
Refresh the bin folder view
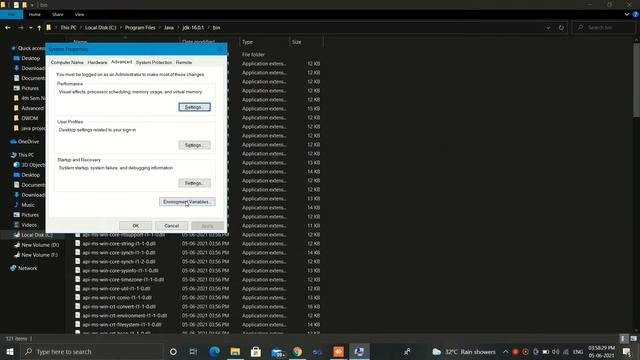coord(561,28)
